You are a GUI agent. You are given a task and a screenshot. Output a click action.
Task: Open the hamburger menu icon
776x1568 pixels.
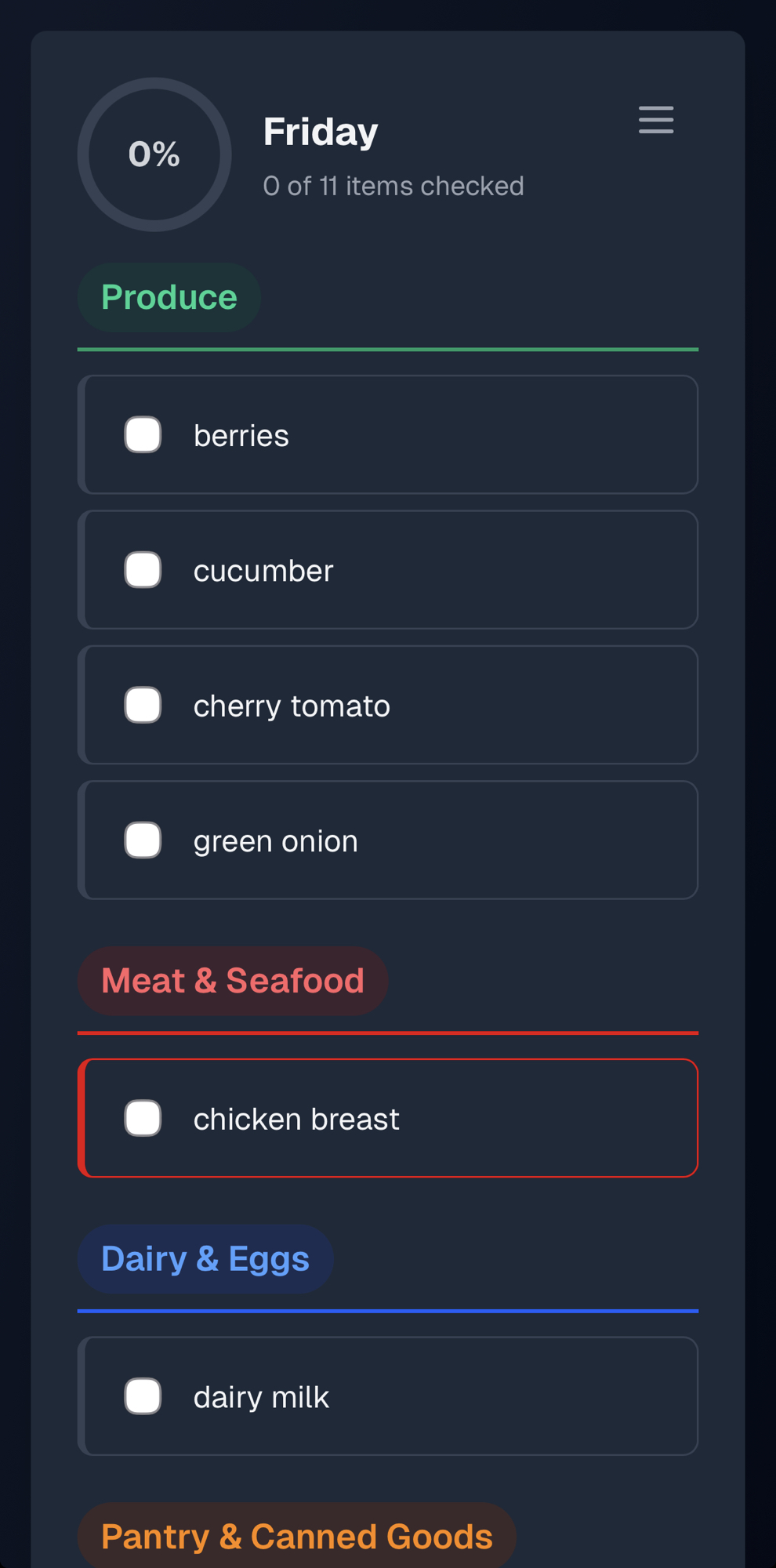tap(655, 120)
